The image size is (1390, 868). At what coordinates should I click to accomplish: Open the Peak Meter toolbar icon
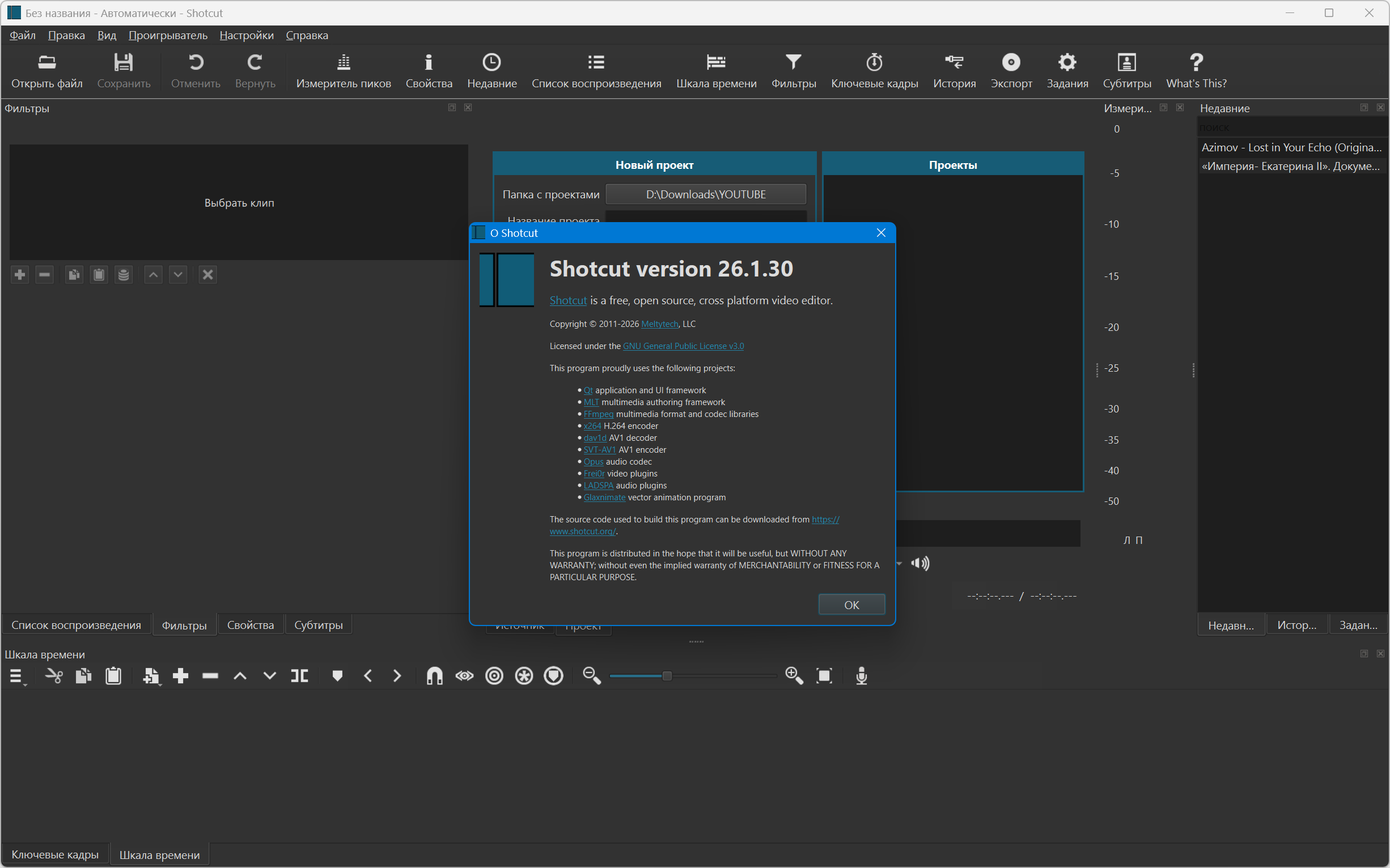click(x=344, y=70)
